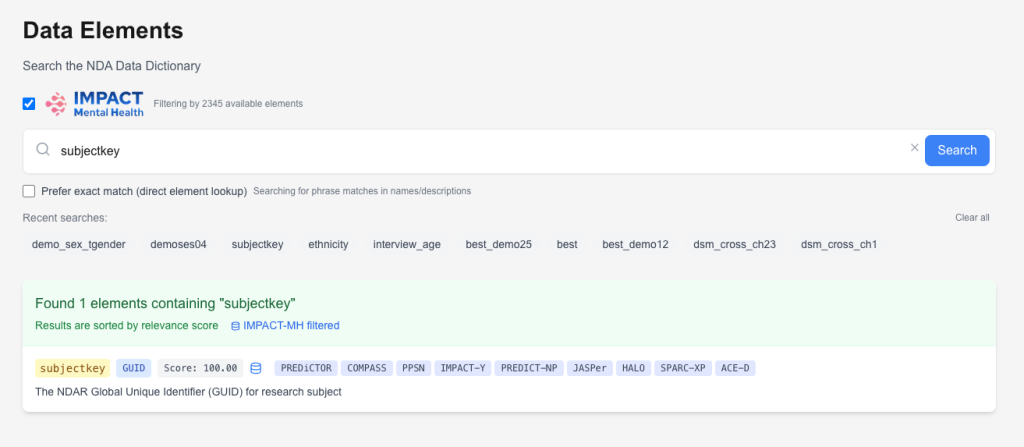Open the subjectkey element result
Viewport: 1024px width, 447px height.
pyautogui.click(x=72, y=368)
